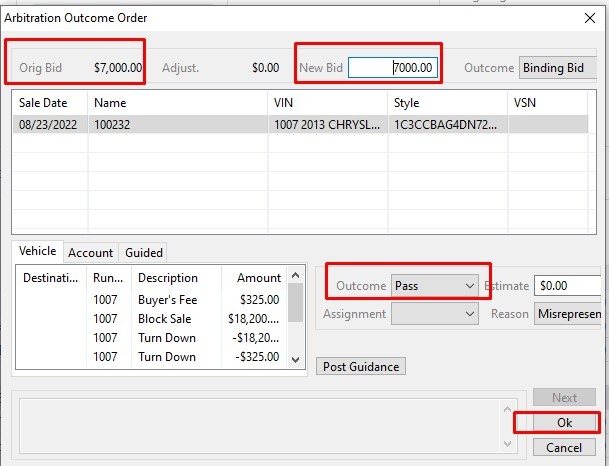The height and width of the screenshot is (466, 609).
Task: Click the Post Guidance button
Action: [361, 366]
